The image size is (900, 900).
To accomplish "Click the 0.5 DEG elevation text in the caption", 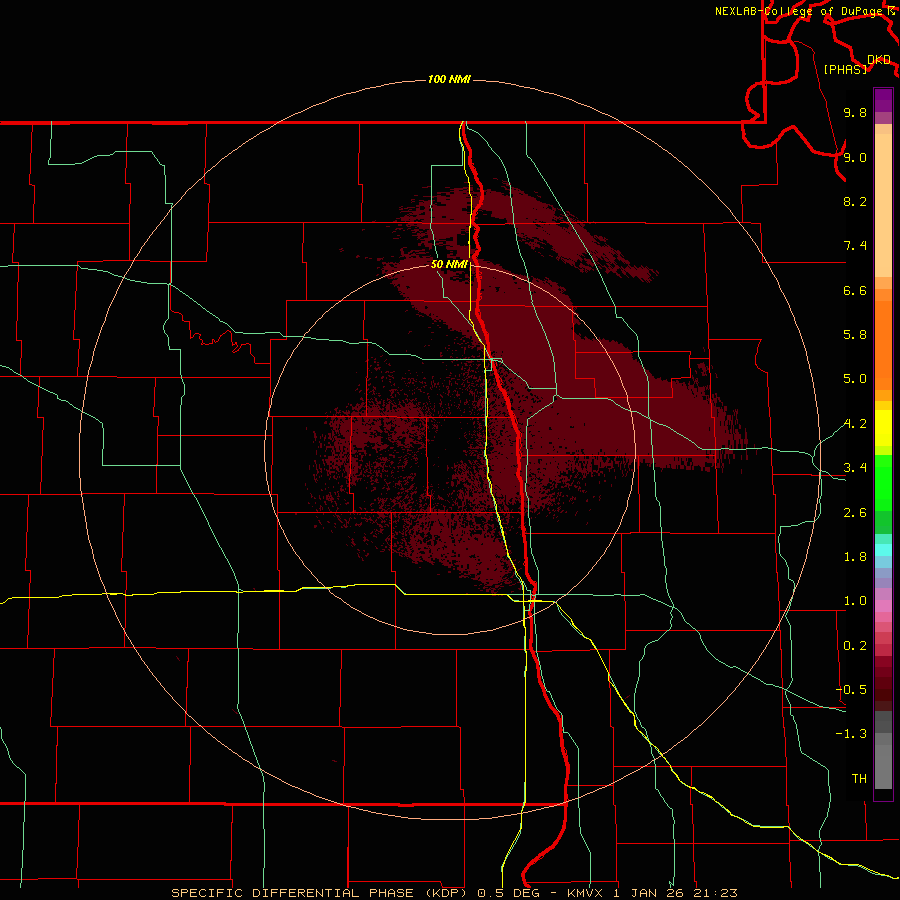I will (510, 893).
